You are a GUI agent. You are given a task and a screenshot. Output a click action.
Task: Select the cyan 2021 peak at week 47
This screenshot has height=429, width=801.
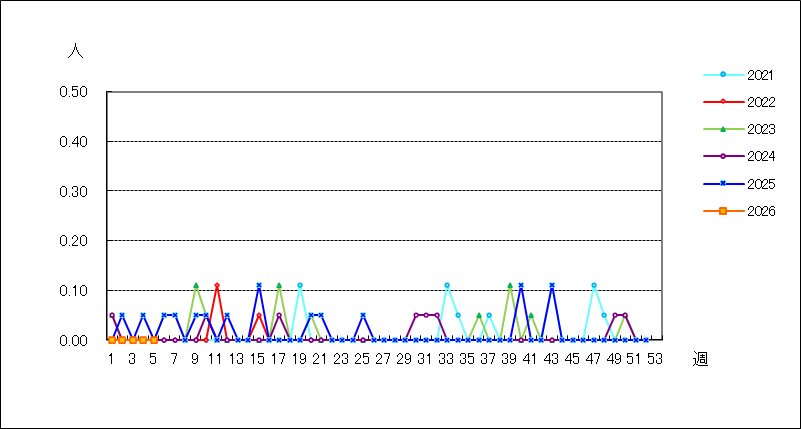(x=593, y=286)
